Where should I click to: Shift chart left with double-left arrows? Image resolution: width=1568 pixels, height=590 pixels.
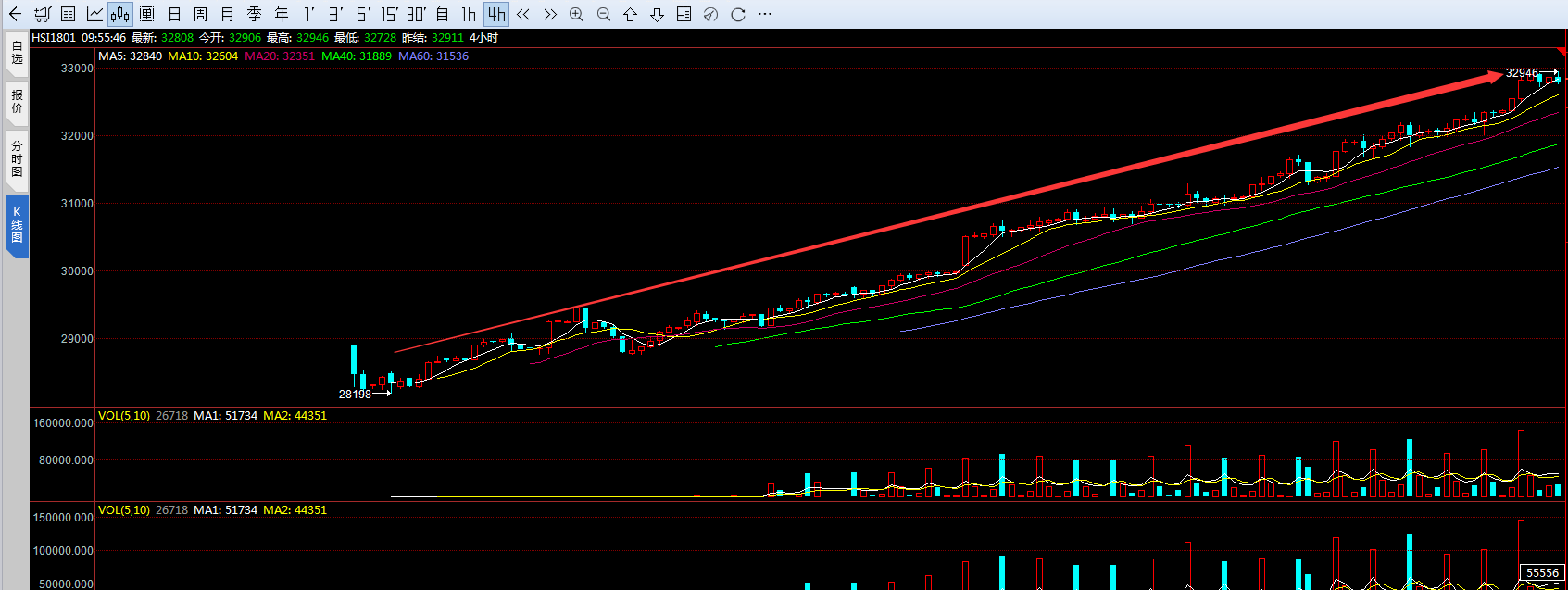(x=523, y=14)
